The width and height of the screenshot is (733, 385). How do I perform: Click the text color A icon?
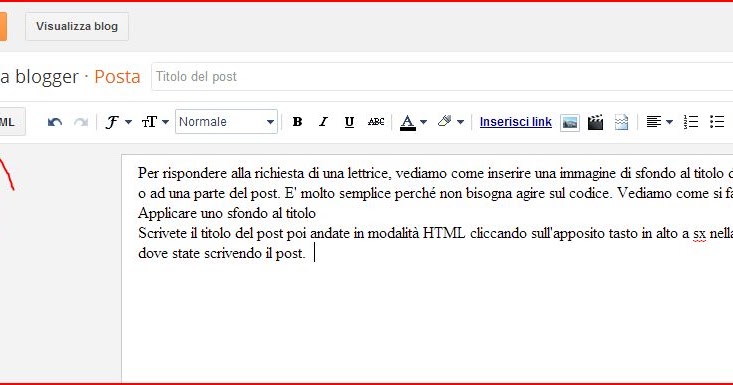(x=408, y=122)
